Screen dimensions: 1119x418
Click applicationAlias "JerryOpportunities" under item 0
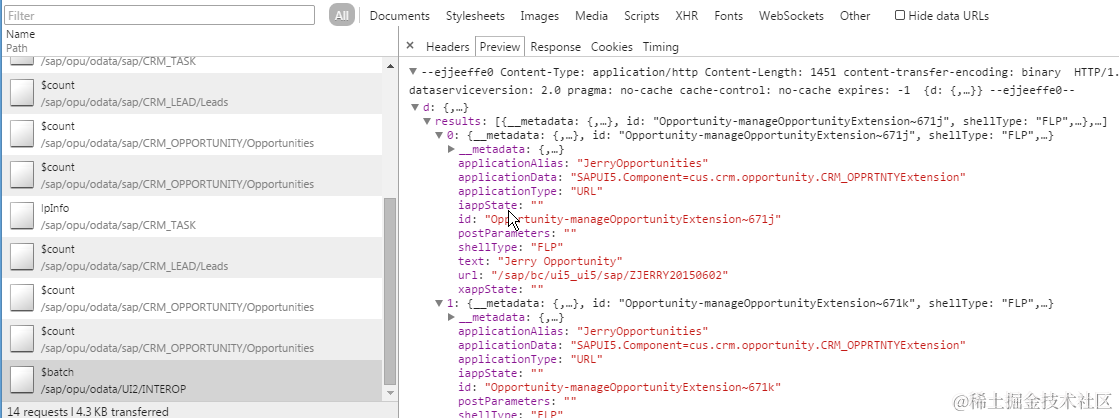click(x=642, y=163)
